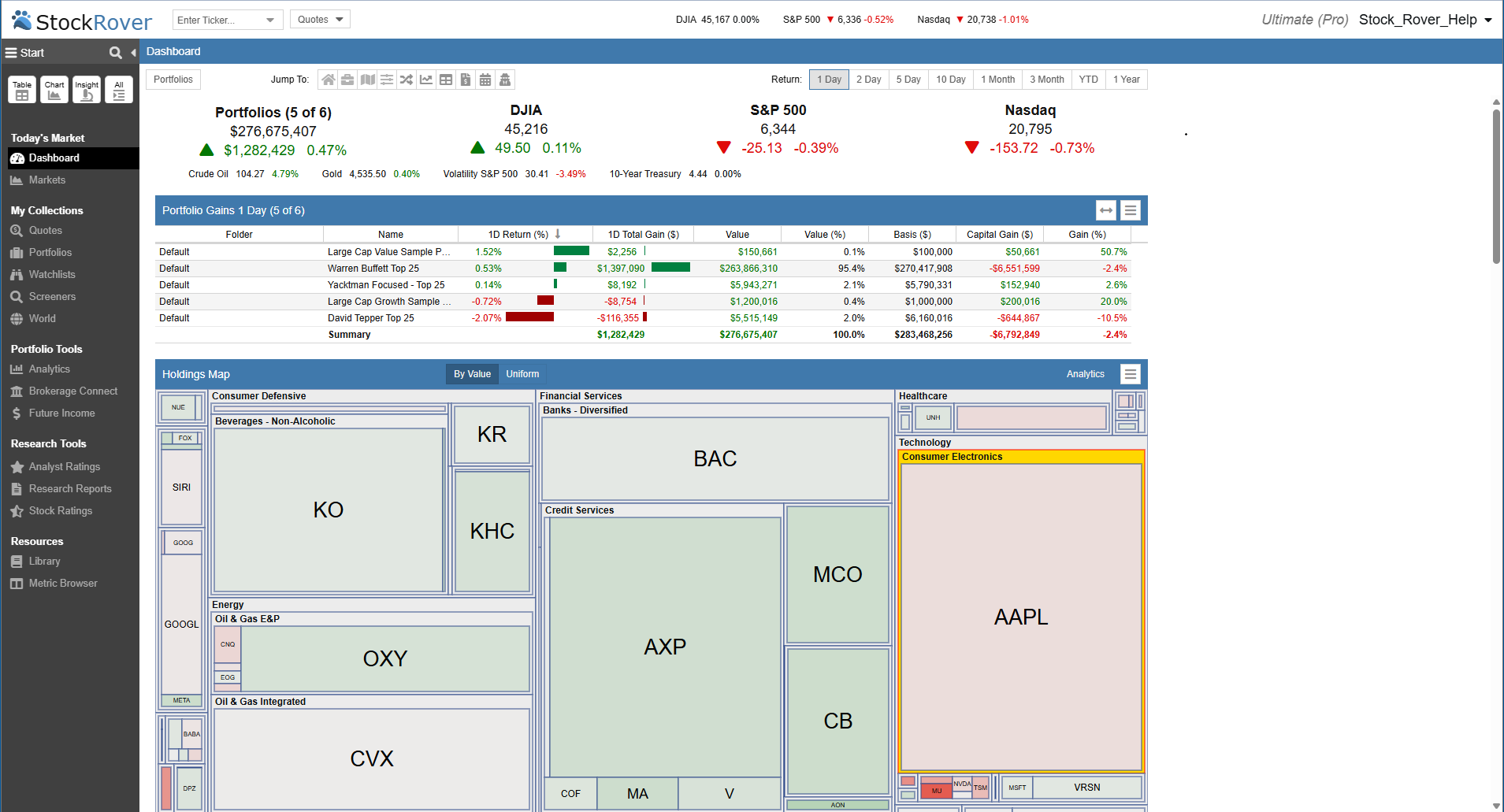Open Dashboard in the sidebar

pos(73,158)
